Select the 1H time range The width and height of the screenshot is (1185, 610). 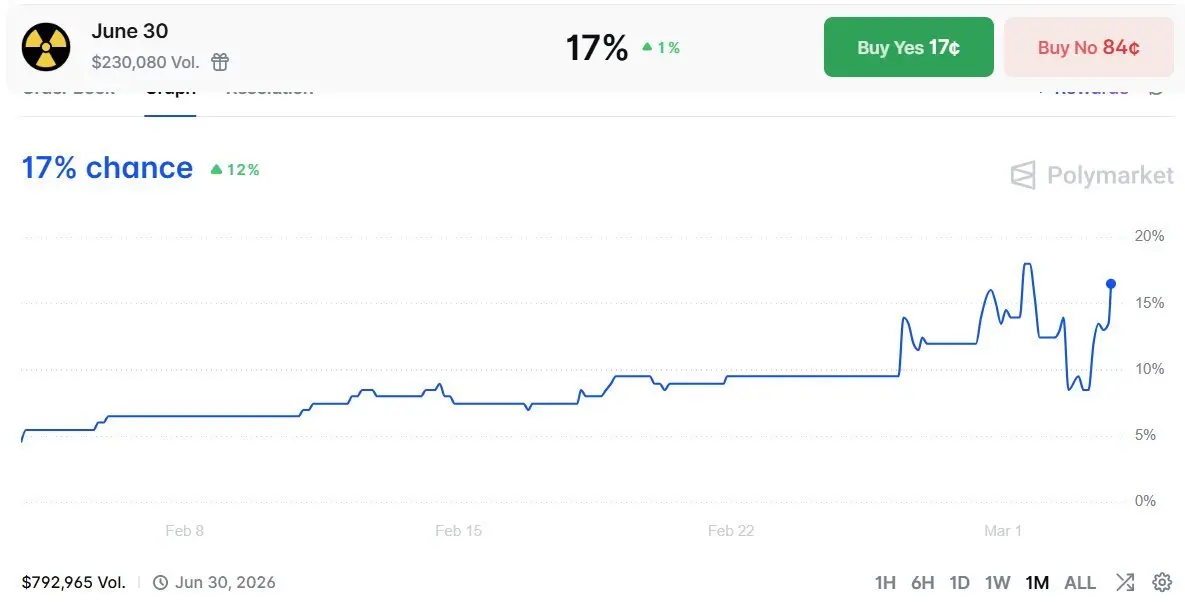click(x=885, y=582)
